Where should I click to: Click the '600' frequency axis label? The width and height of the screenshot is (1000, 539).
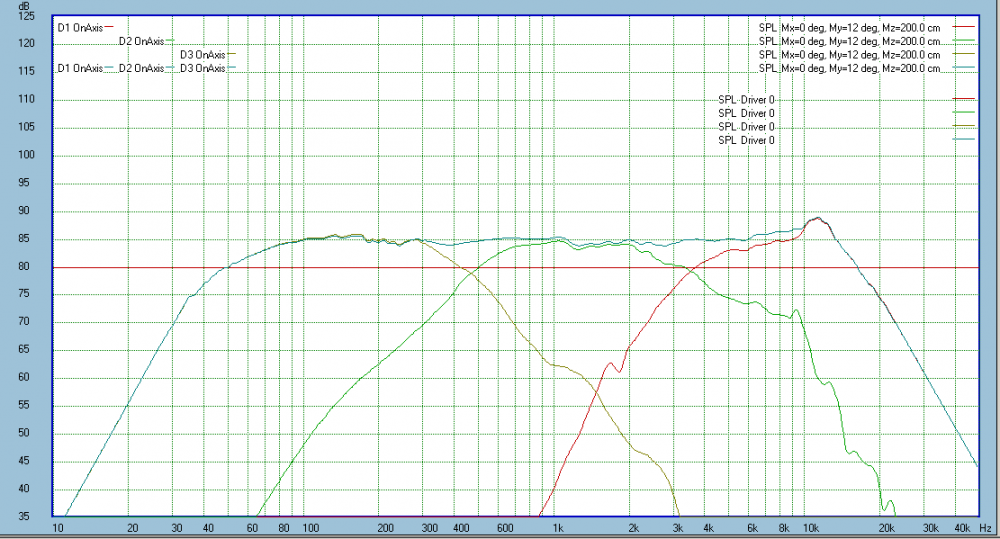point(505,528)
